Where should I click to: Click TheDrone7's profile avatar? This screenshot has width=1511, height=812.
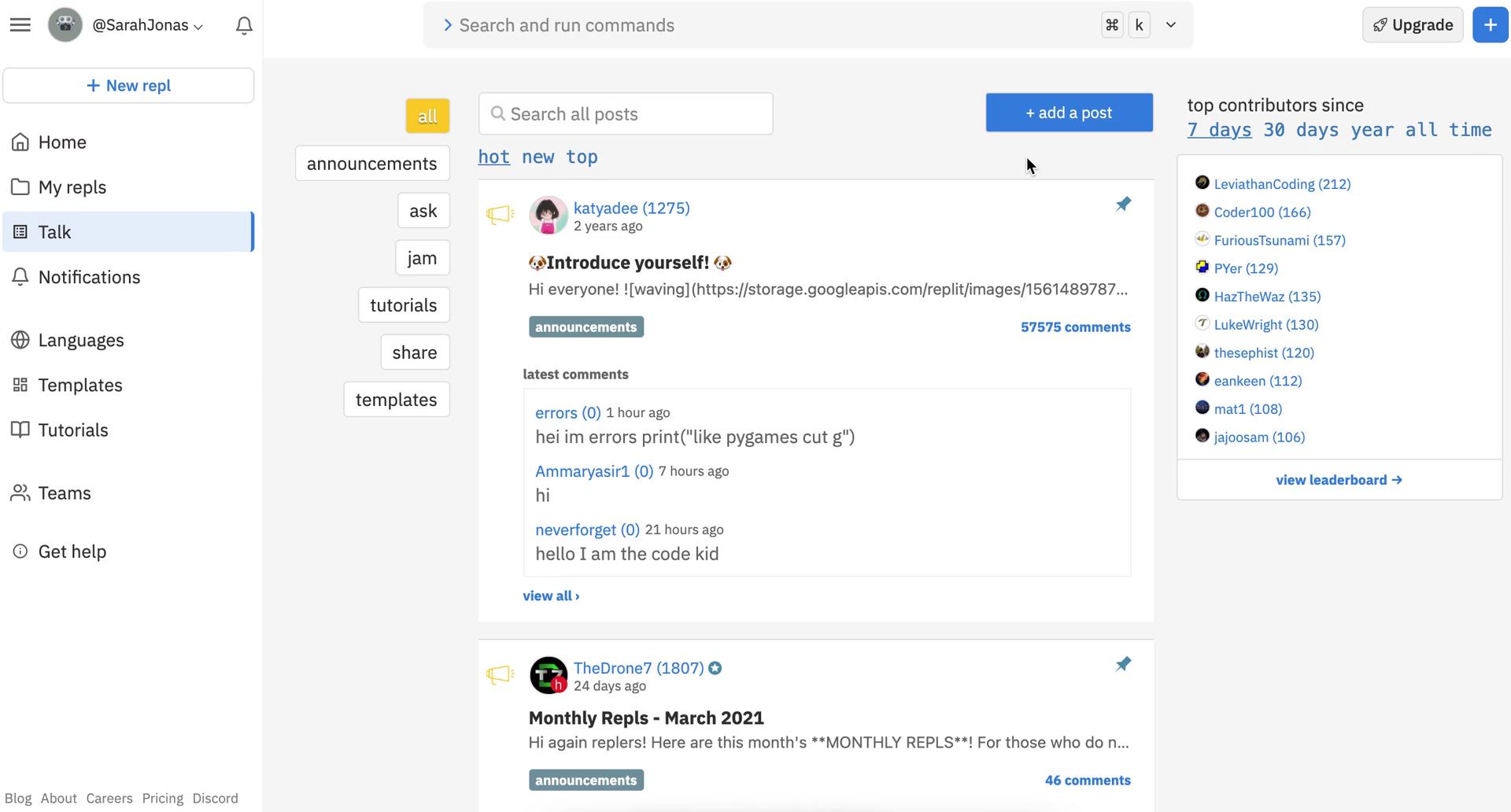(x=549, y=675)
